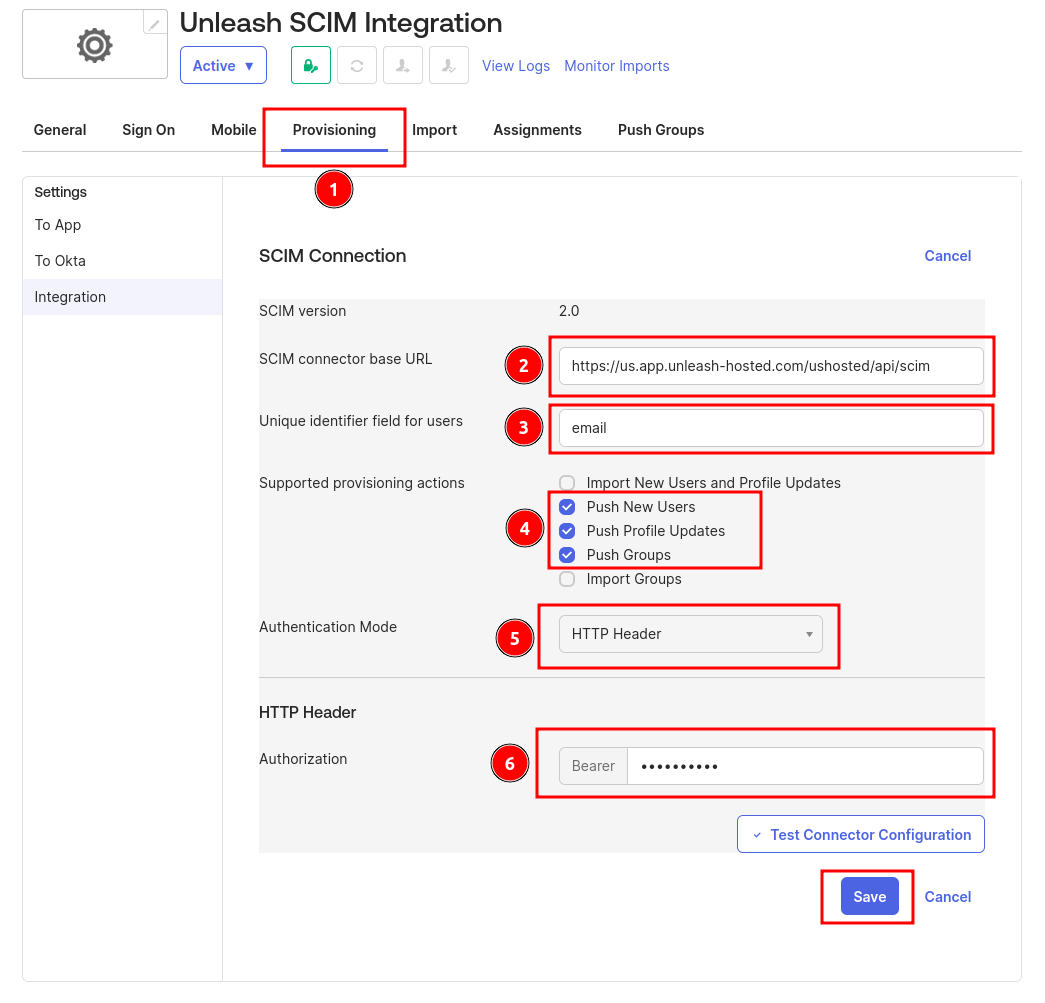
Task: Disable the Push Profile Updates checkbox
Action: [x=567, y=531]
